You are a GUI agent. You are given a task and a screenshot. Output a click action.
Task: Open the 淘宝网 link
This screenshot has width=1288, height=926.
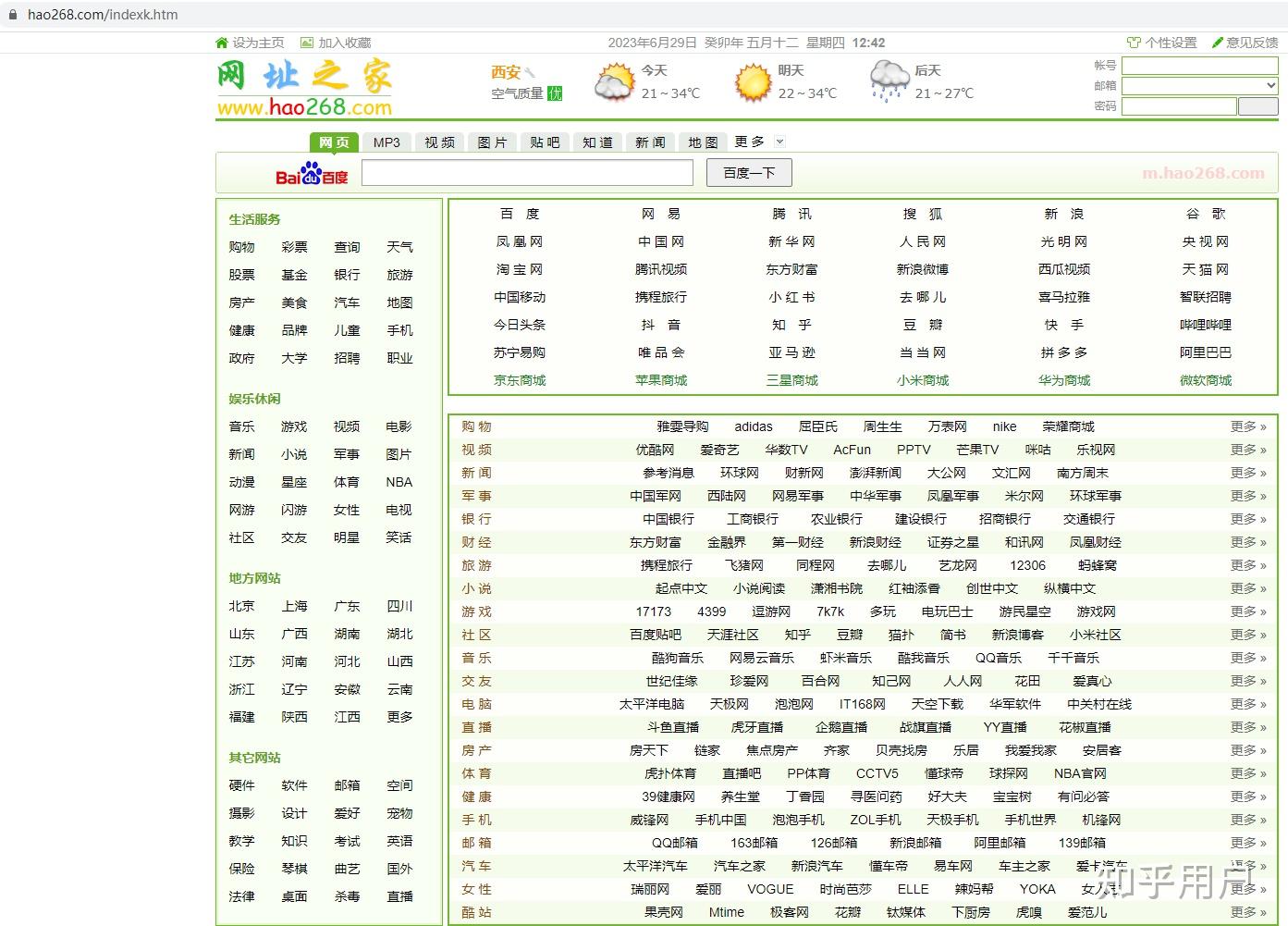tap(520, 269)
